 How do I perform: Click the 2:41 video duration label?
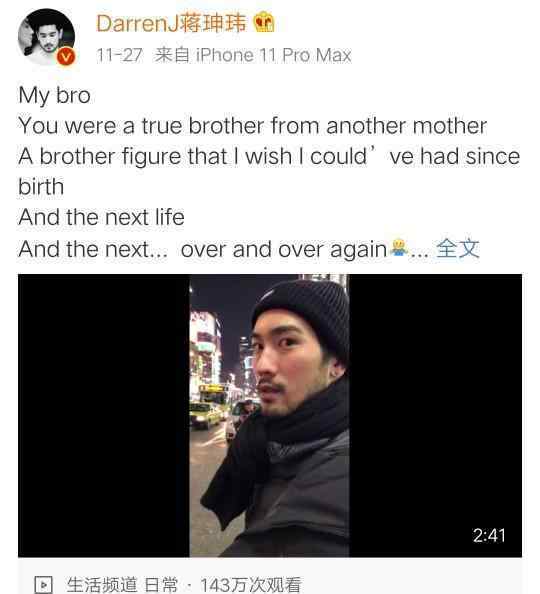pyautogui.click(x=489, y=535)
